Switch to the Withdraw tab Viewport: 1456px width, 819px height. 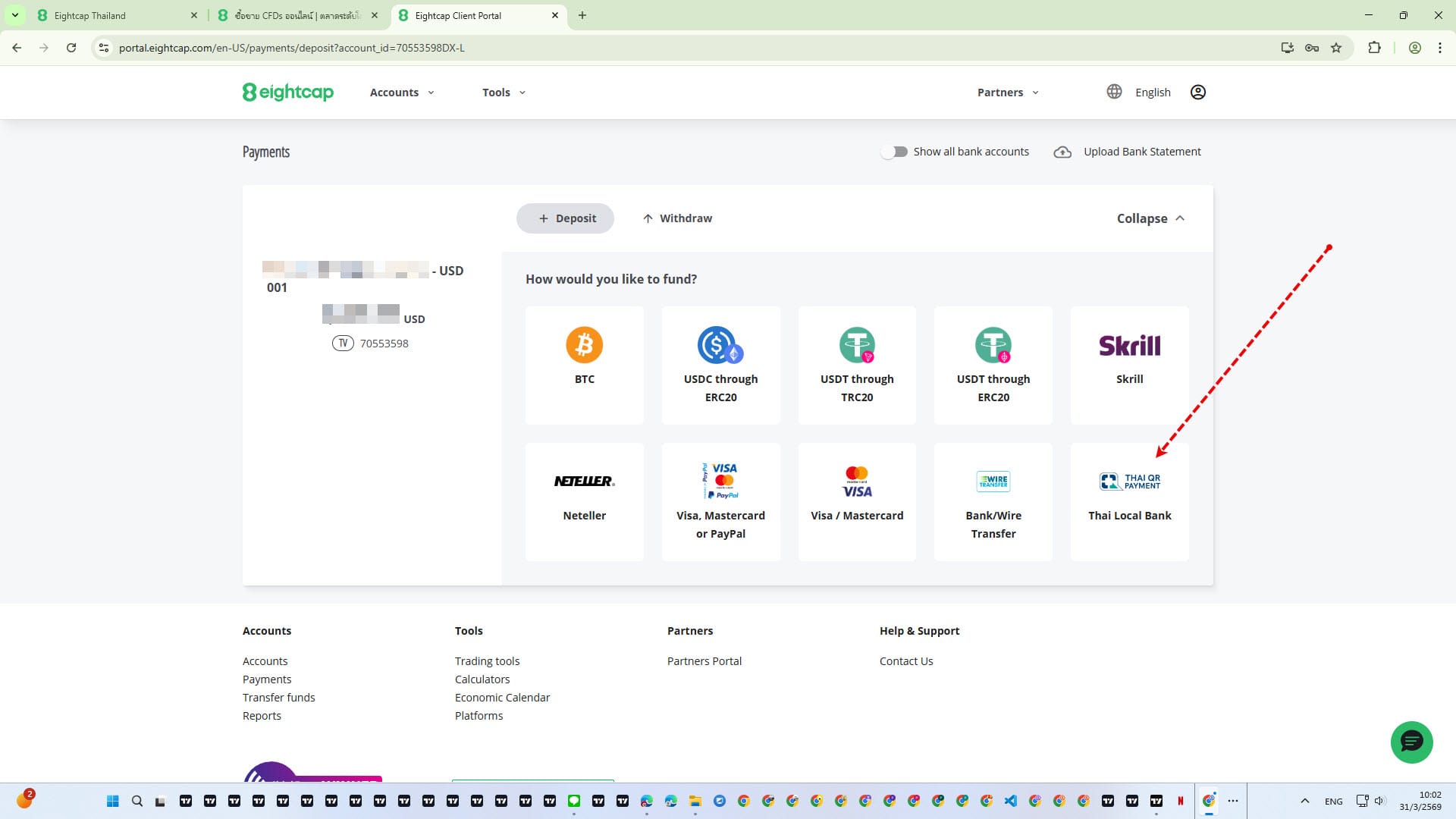[677, 218]
